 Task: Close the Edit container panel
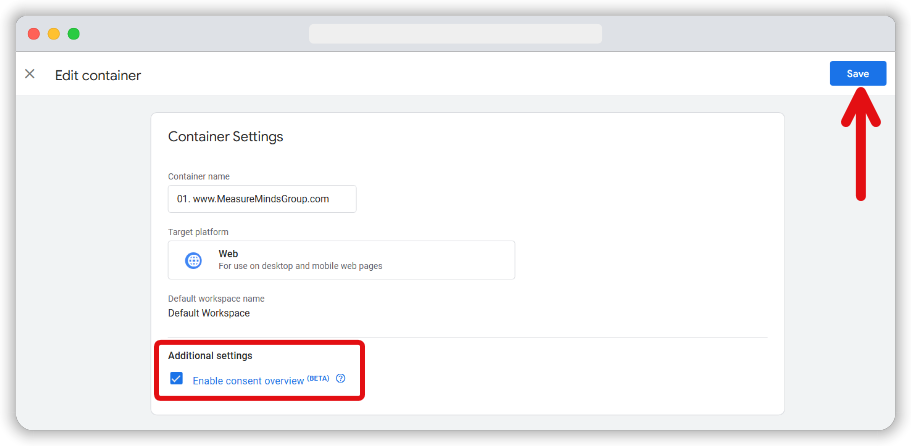click(30, 74)
